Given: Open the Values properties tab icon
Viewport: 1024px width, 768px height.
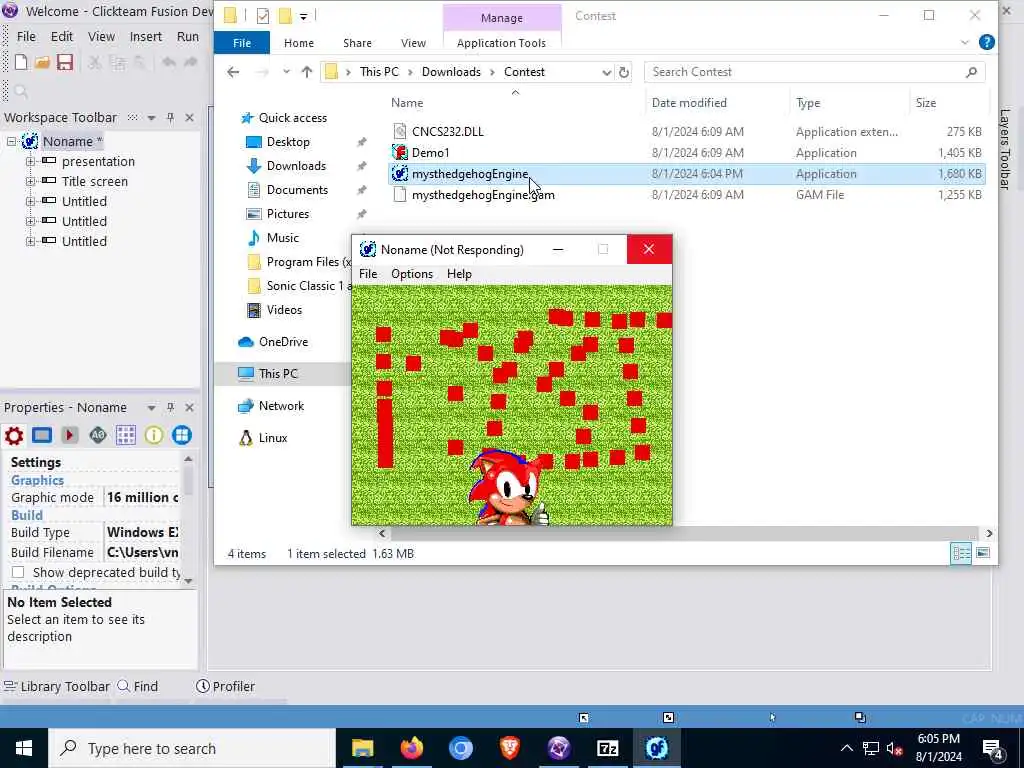Looking at the screenshot, I should click(x=98, y=435).
